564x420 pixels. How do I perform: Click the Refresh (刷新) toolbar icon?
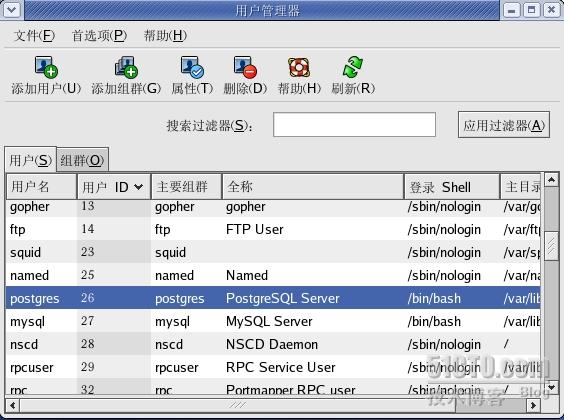(x=353, y=67)
